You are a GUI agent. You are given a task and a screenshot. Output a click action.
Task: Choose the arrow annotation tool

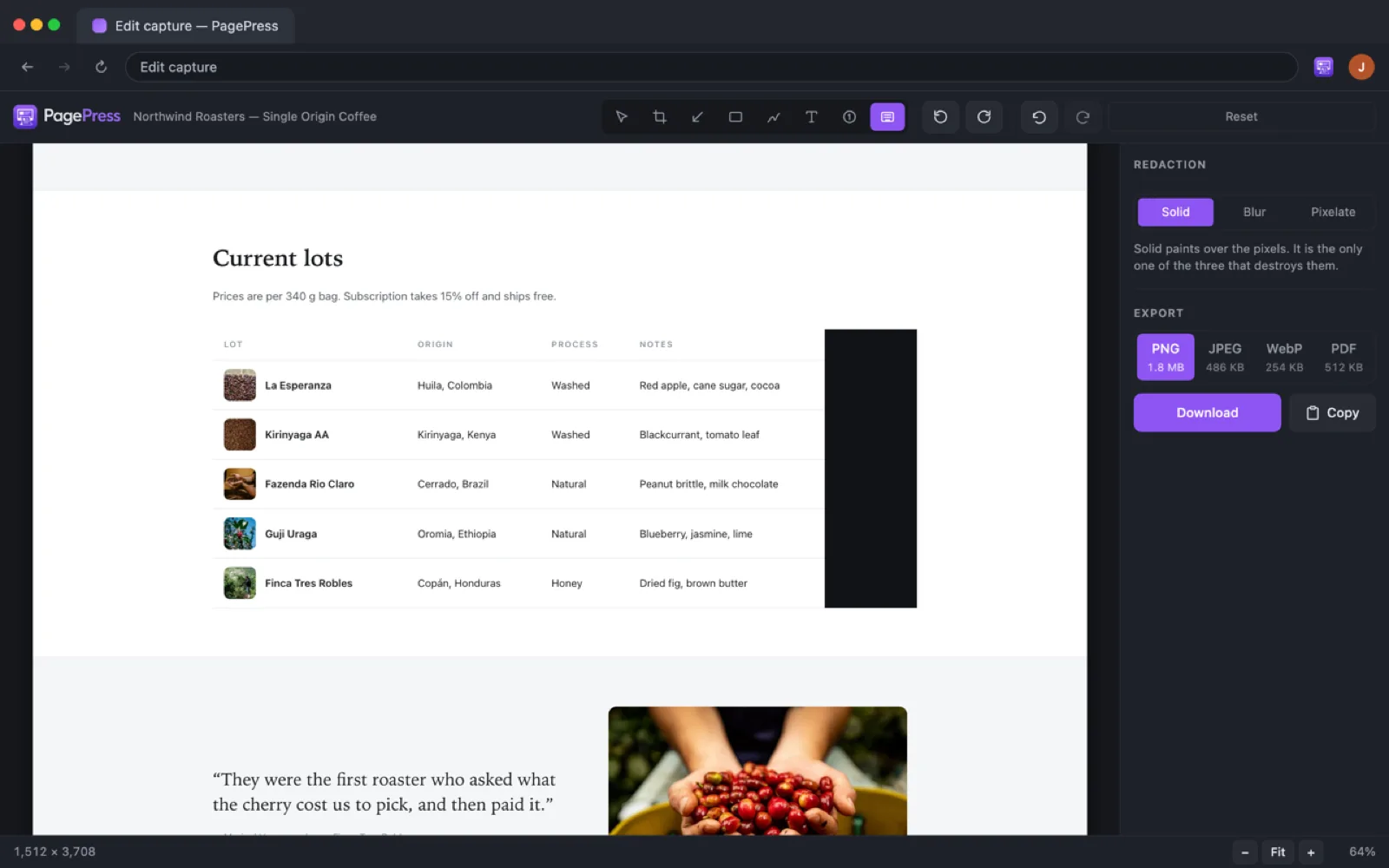(697, 117)
